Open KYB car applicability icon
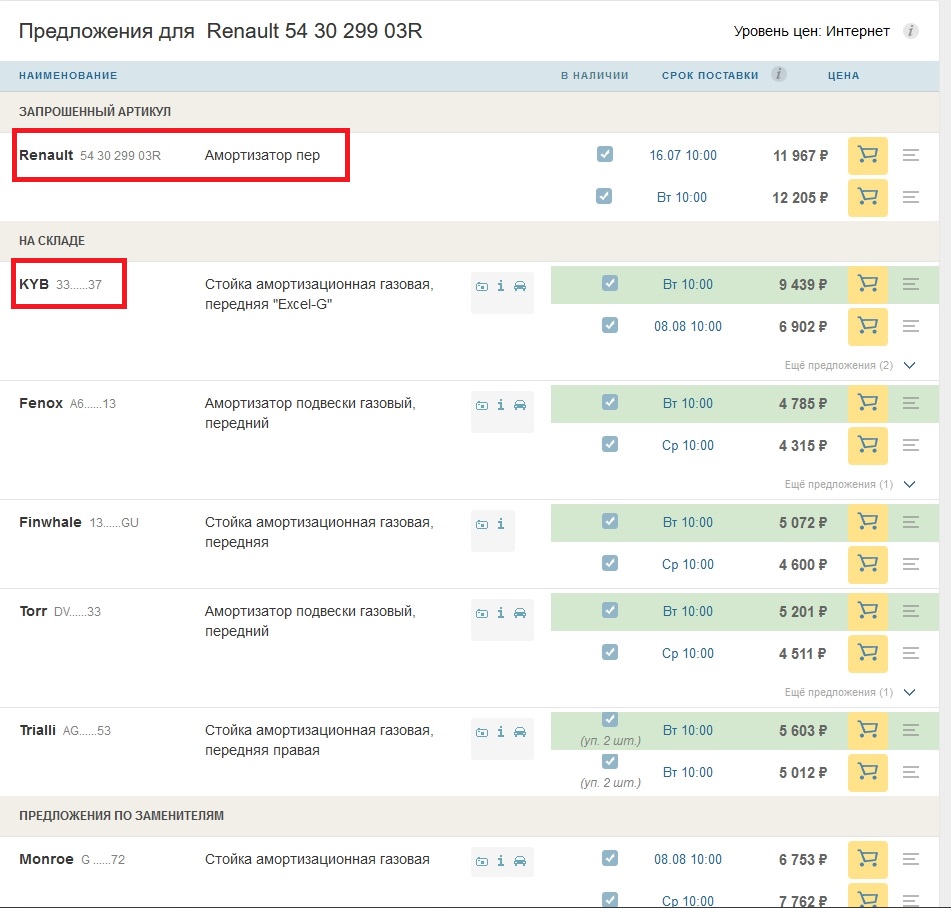This screenshot has width=951, height=908. coord(520,286)
